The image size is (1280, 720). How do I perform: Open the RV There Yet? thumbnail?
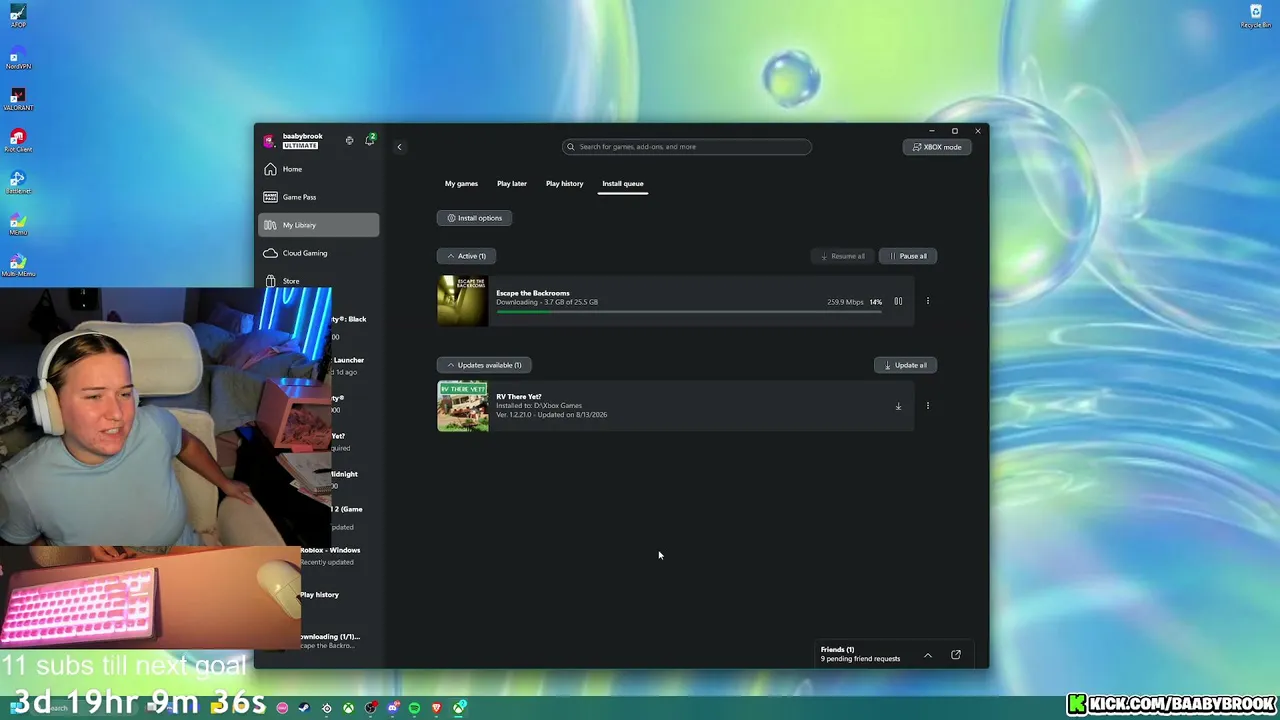tap(463, 406)
